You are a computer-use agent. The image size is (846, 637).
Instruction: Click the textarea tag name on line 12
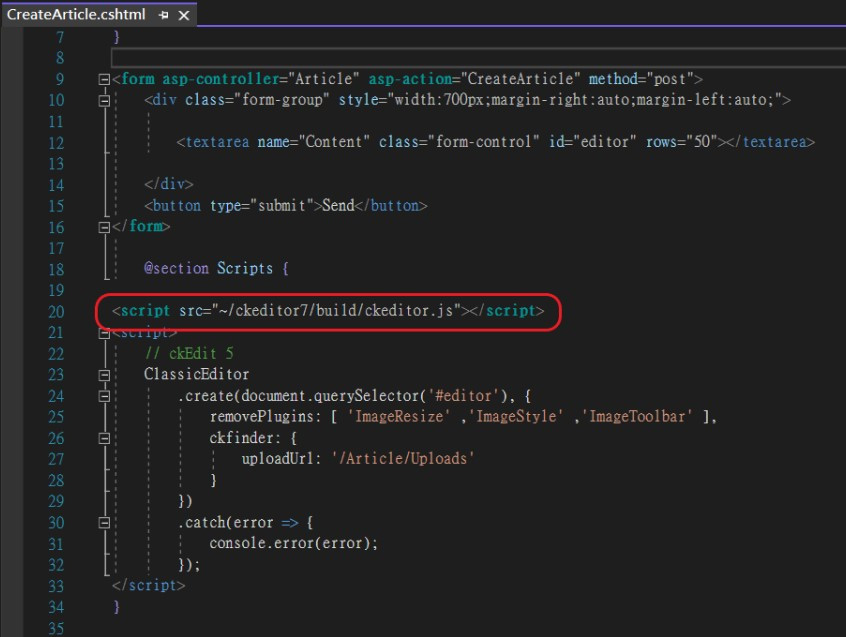coord(217,142)
